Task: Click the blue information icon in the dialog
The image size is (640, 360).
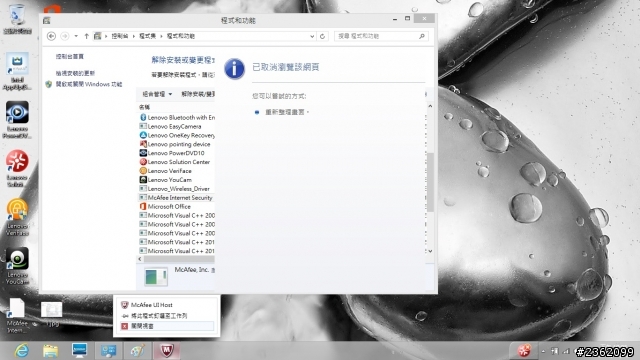Action: coord(234,68)
